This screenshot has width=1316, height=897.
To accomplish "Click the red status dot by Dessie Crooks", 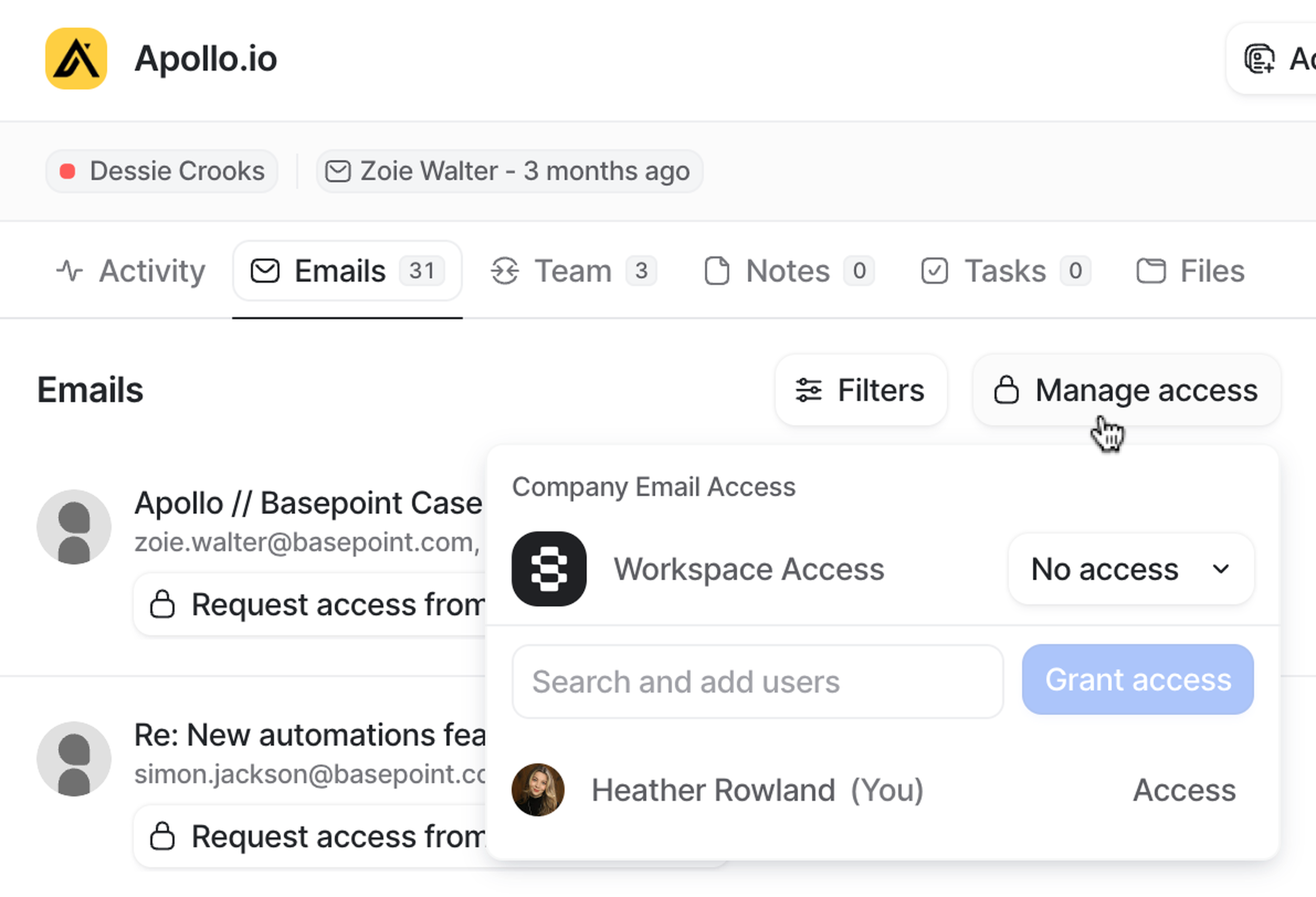I will 68,171.
